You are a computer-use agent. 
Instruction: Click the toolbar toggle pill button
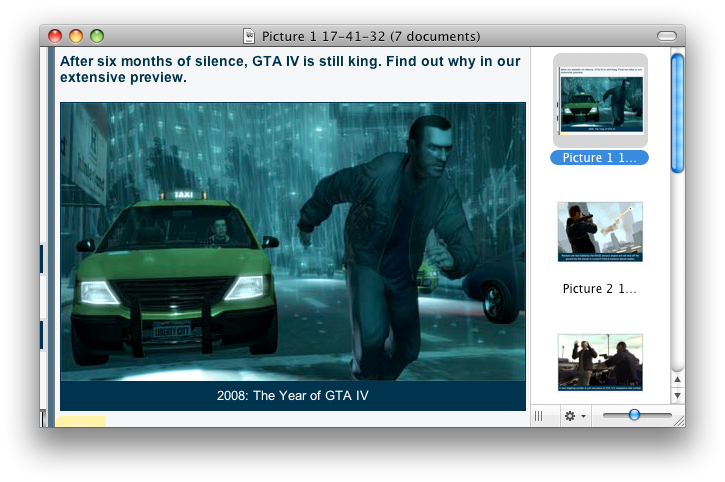[x=667, y=36]
